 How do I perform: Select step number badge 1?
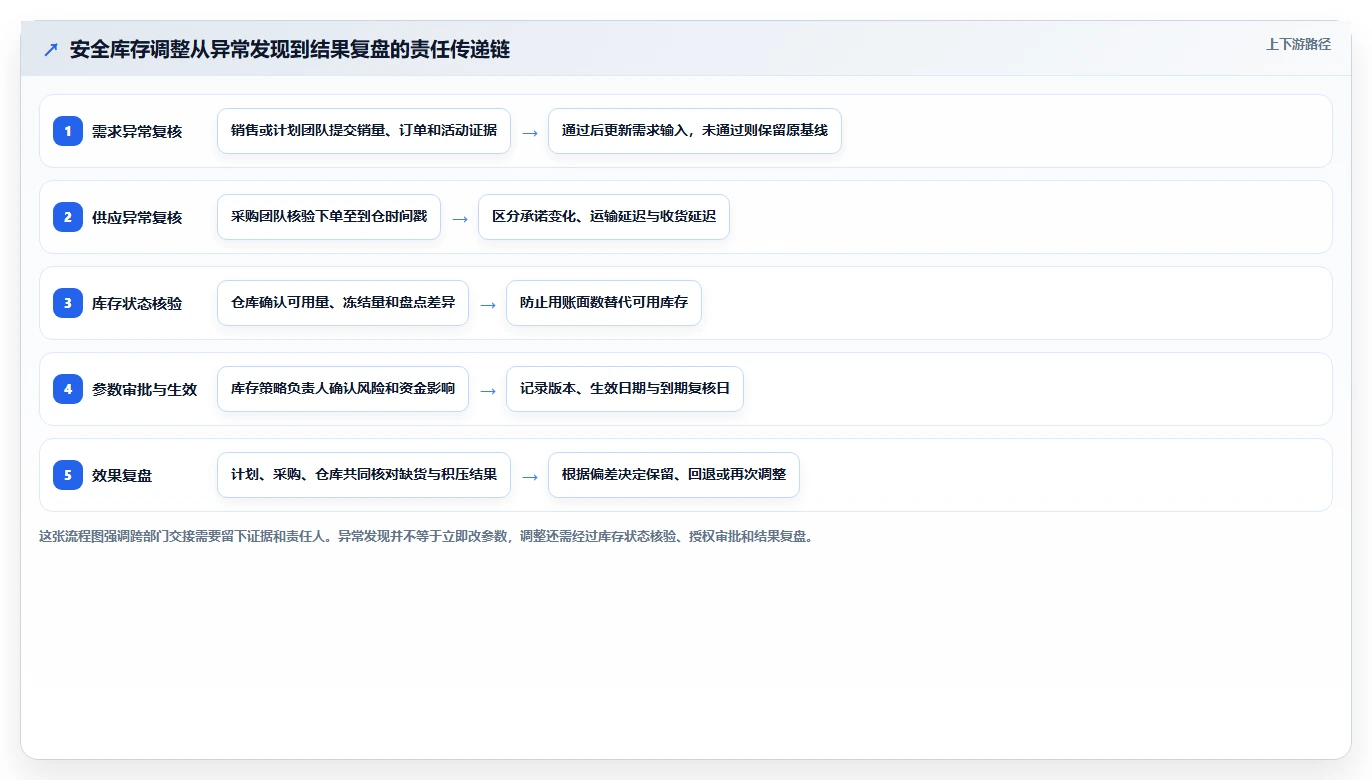68,131
